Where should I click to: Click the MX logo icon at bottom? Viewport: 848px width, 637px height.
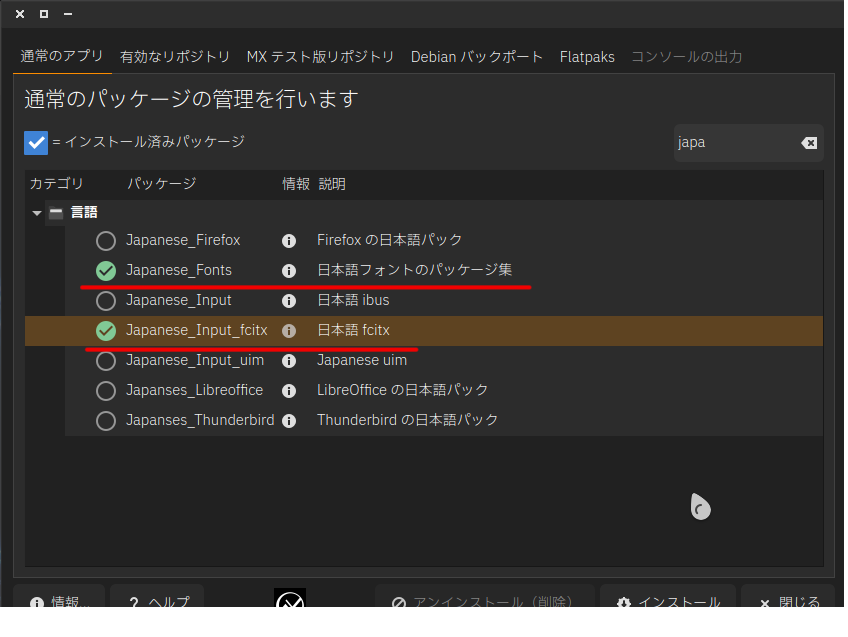click(x=290, y=599)
